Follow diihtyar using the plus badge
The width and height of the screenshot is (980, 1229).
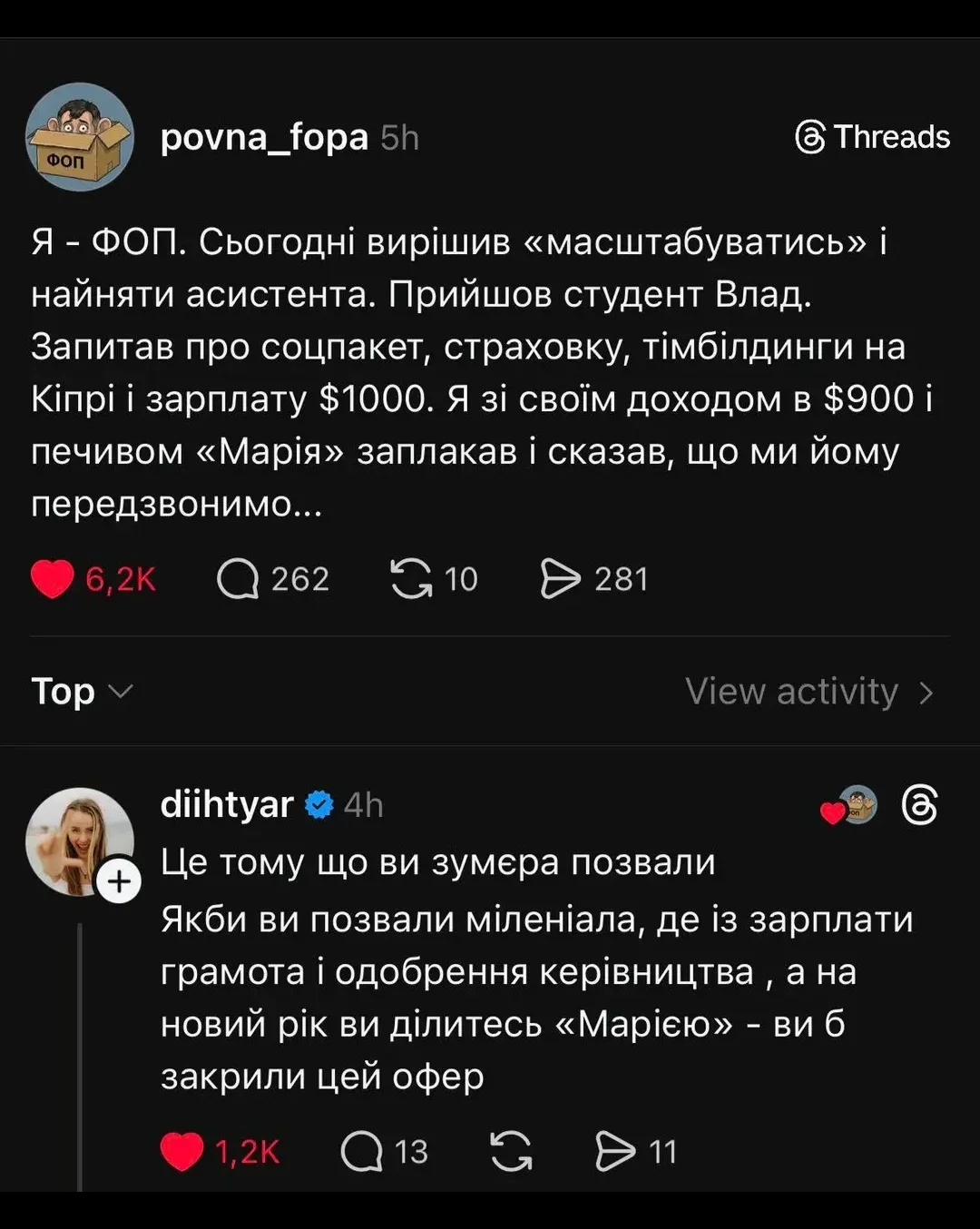tap(119, 881)
